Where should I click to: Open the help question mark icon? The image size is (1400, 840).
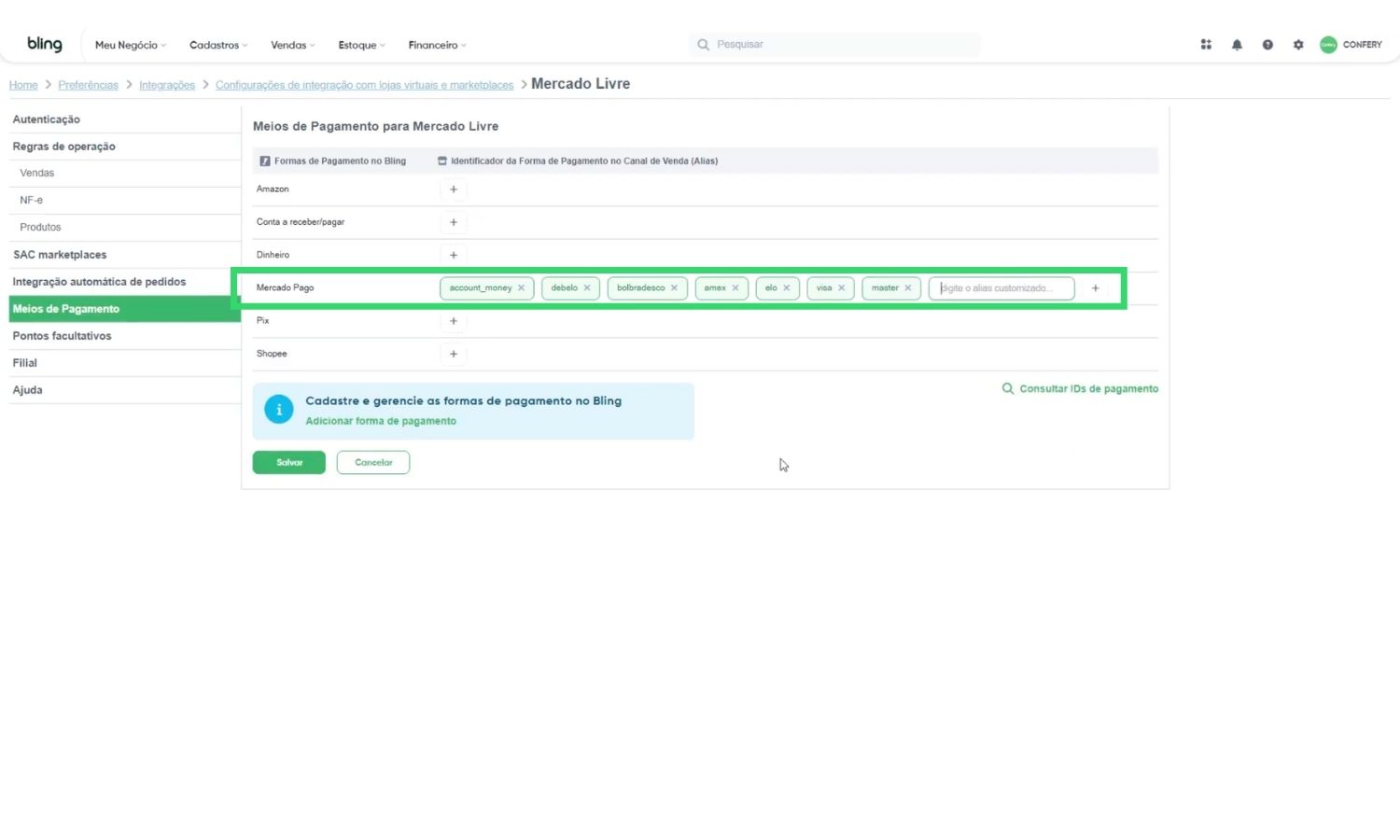pyautogui.click(x=1267, y=45)
